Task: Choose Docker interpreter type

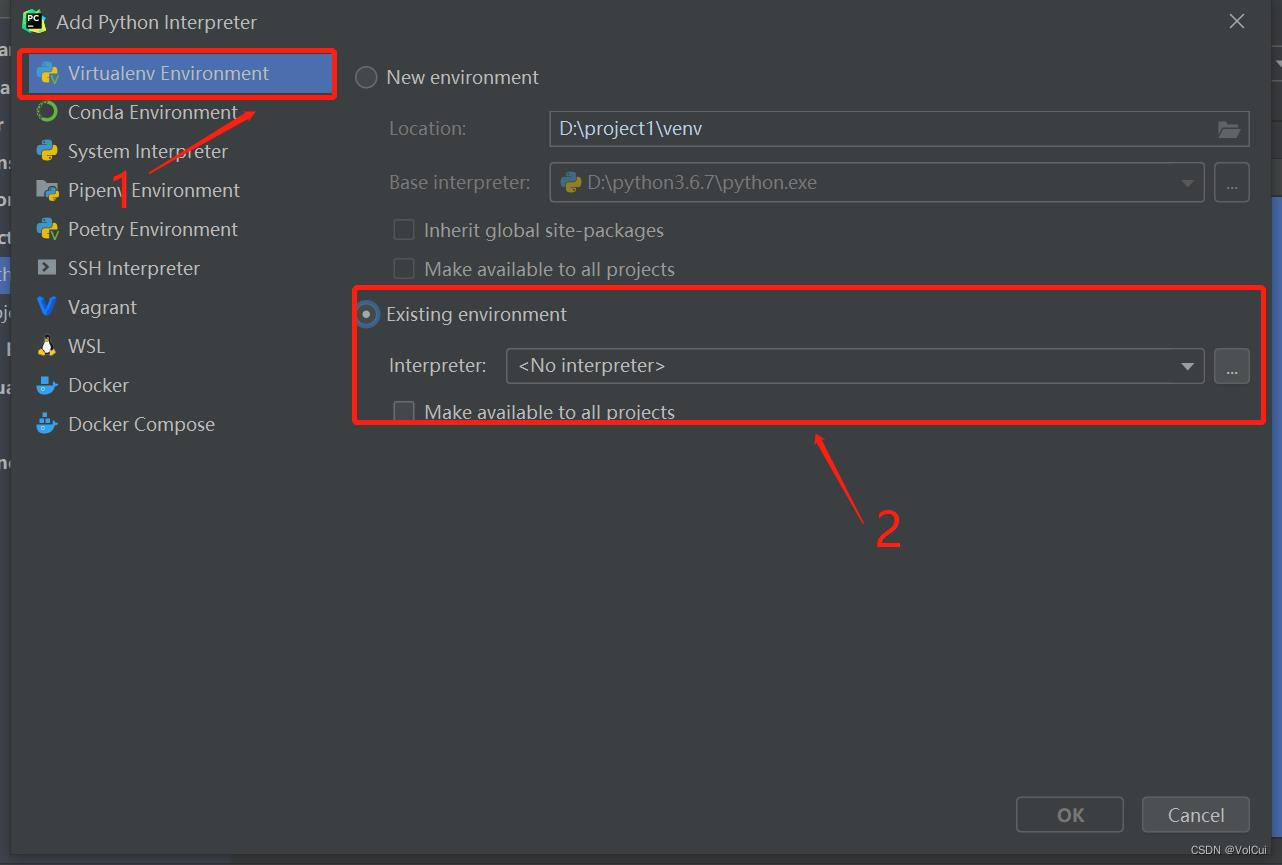Action: pos(98,385)
